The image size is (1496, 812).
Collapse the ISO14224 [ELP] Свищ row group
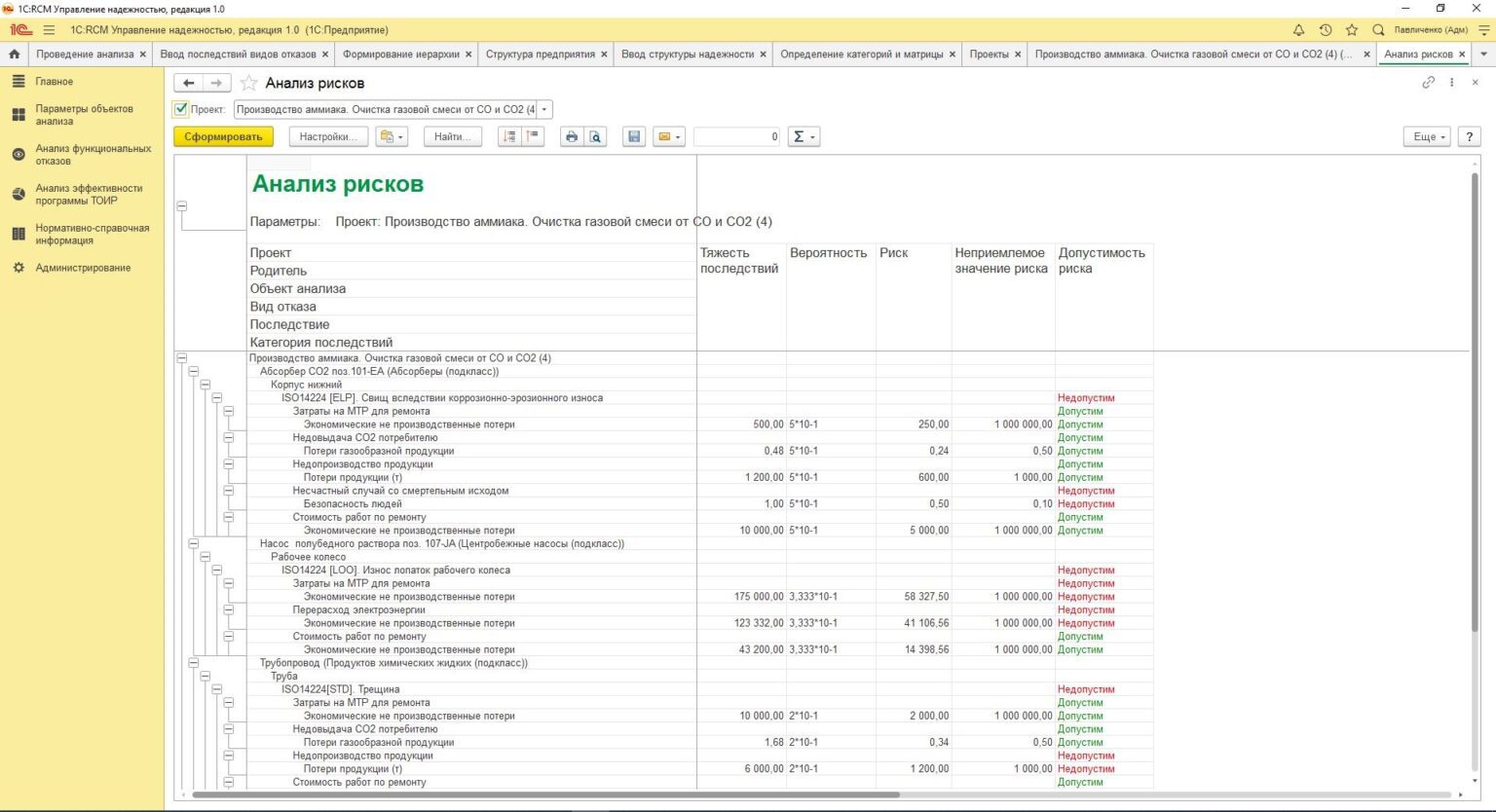click(x=217, y=397)
